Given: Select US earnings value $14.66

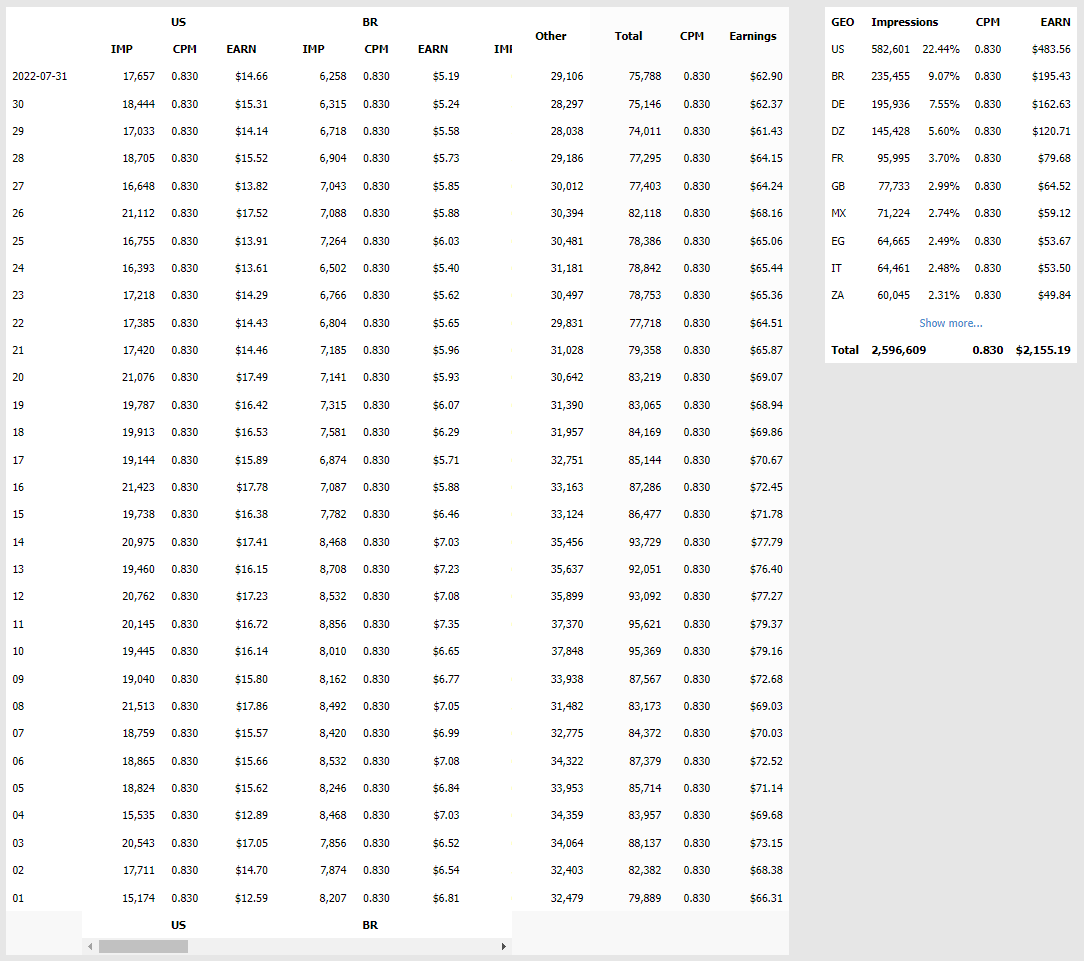Looking at the screenshot, I should (251, 76).
